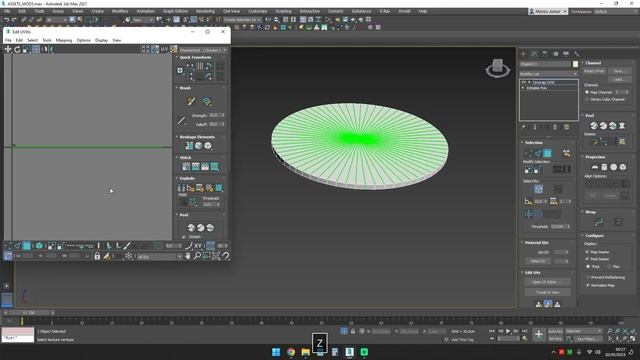
Task: Select the Rotate tool in Edit UVWs
Action: [x=17, y=49]
